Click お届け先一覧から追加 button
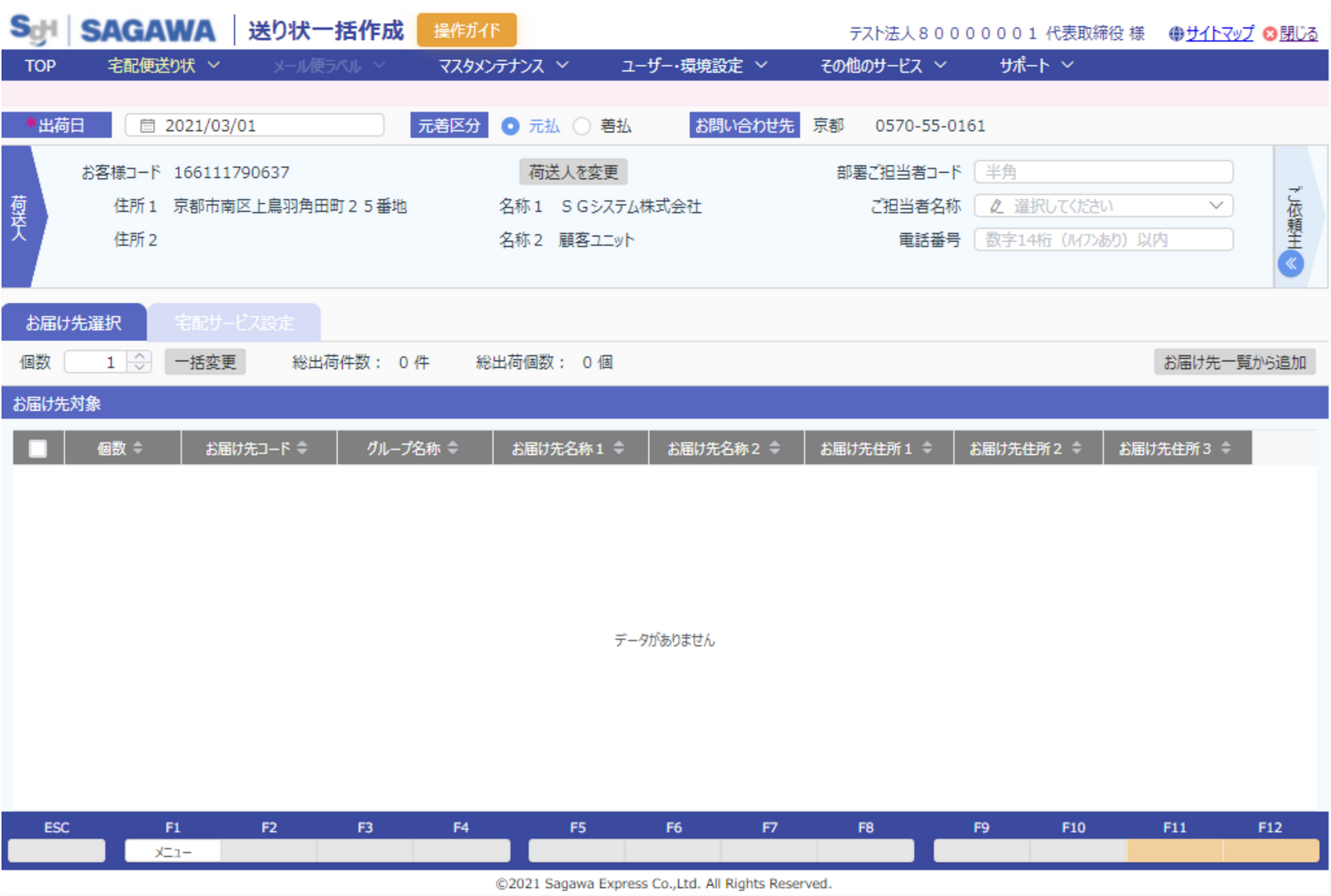1331x896 pixels. click(x=1235, y=362)
